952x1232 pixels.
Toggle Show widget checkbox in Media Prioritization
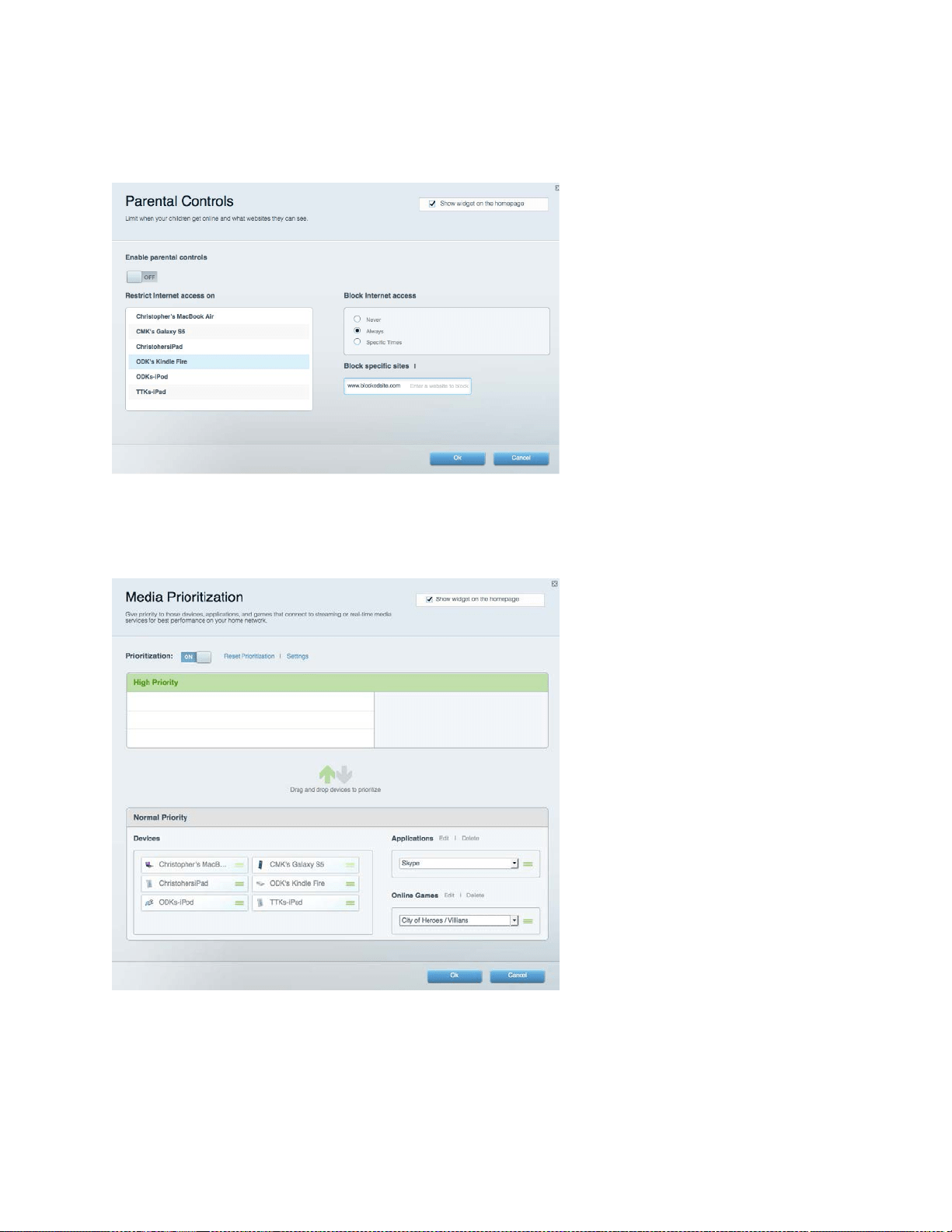[430, 599]
